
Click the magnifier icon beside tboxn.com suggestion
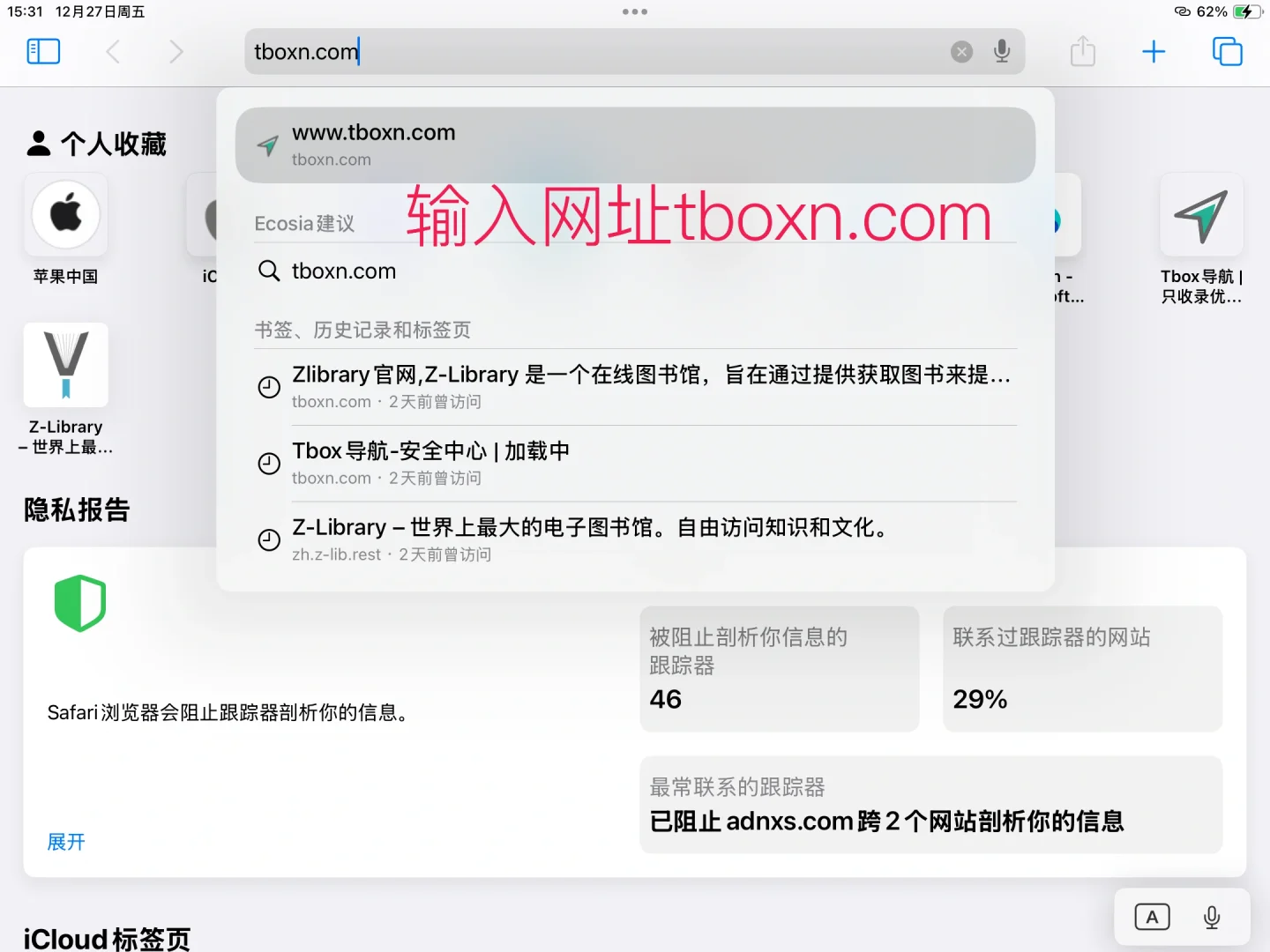268,271
